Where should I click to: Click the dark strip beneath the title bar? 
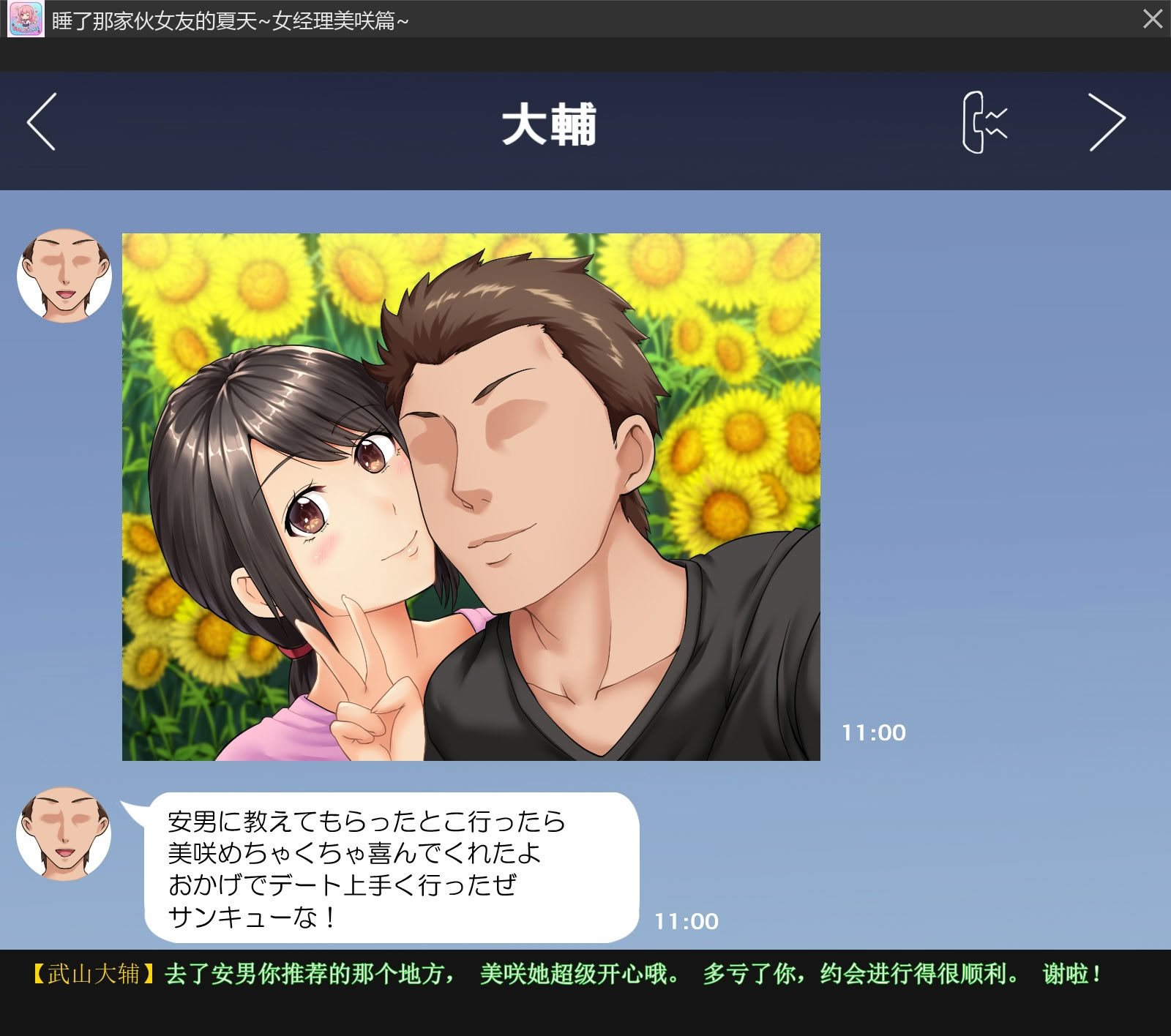(585, 55)
